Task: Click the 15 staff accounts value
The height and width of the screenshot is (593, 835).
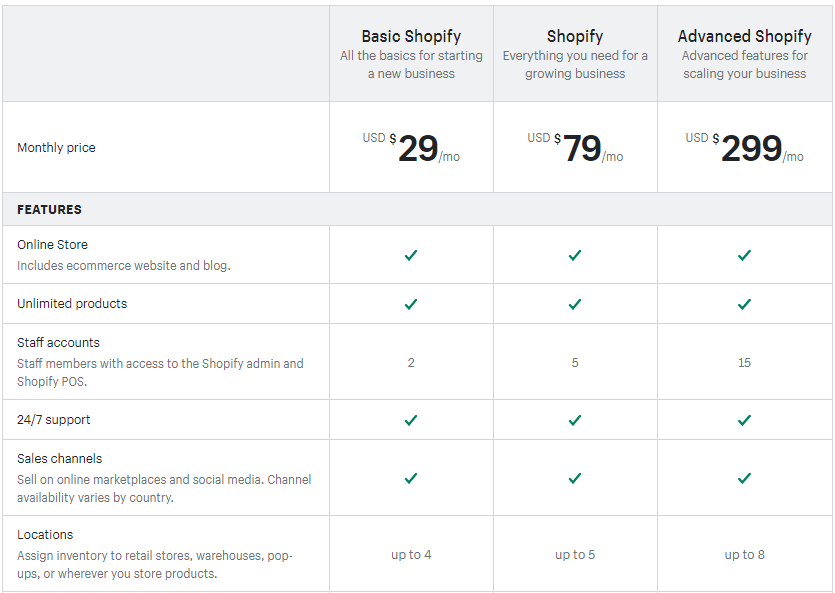Action: coord(744,362)
